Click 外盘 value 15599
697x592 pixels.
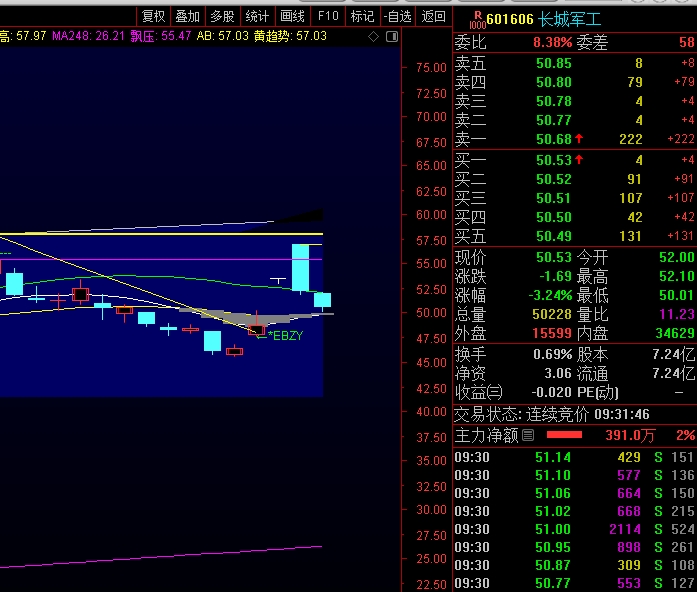pyautogui.click(x=552, y=333)
